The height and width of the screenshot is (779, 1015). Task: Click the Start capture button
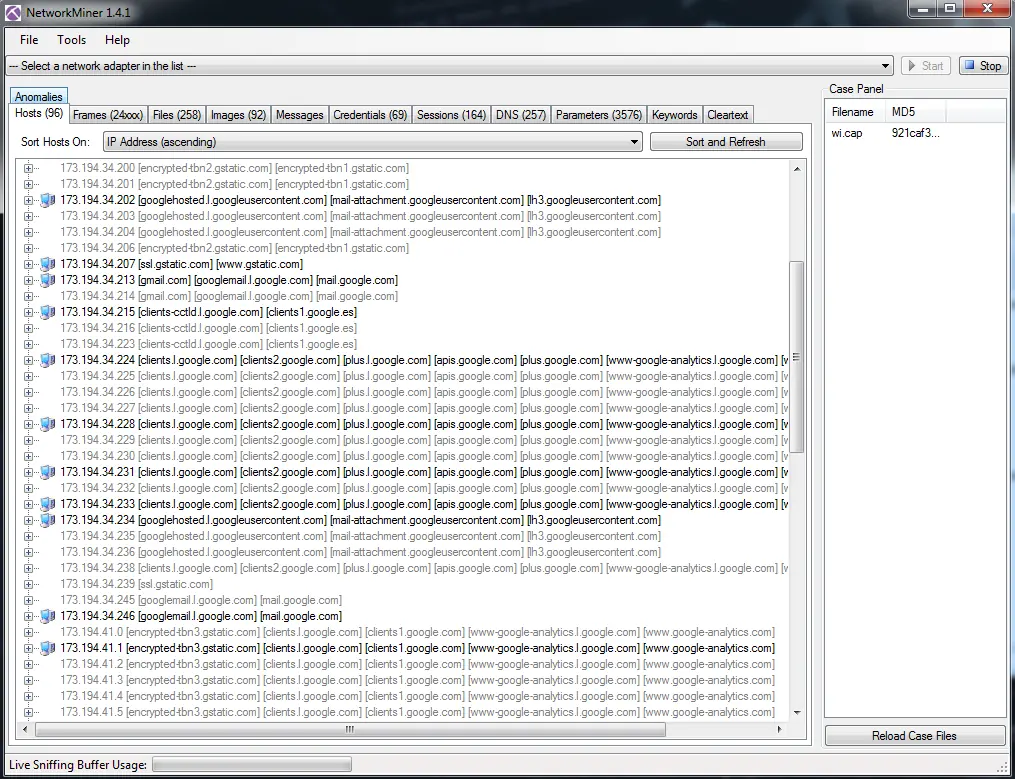pyautogui.click(x=926, y=66)
